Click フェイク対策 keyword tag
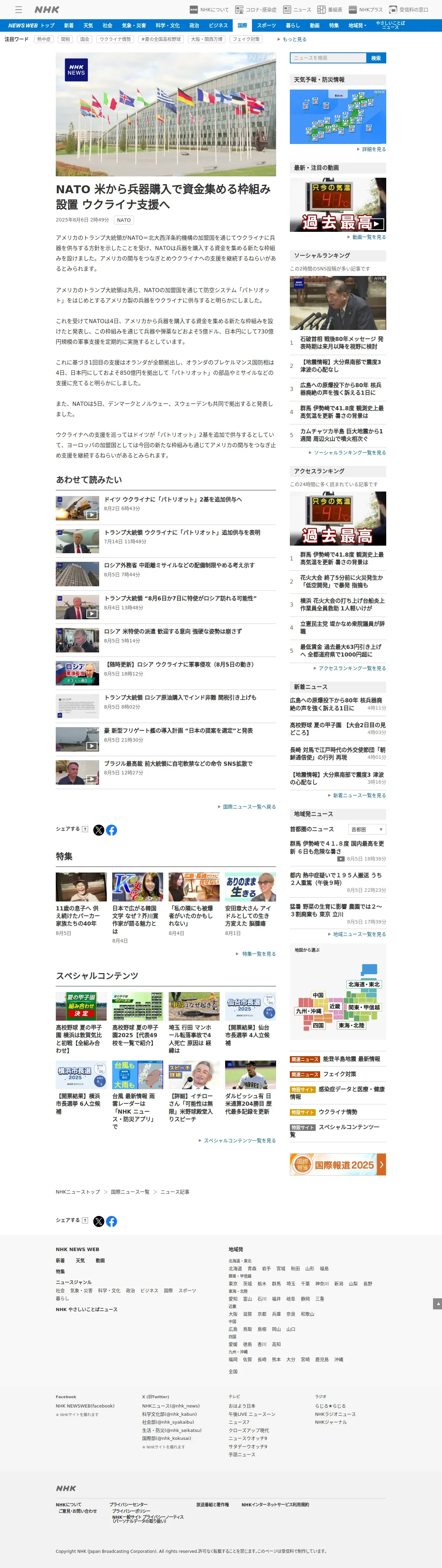 click(246, 39)
